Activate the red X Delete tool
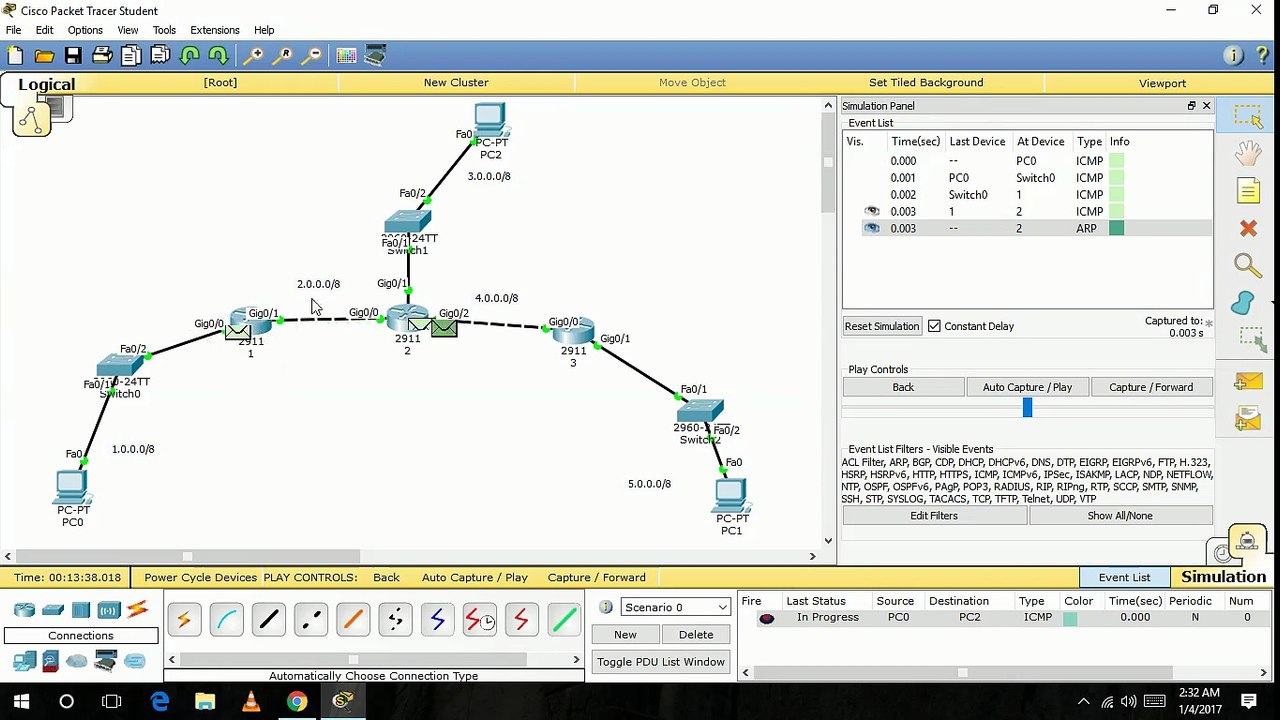Screen dimensions: 1280x720 tap(1248, 229)
